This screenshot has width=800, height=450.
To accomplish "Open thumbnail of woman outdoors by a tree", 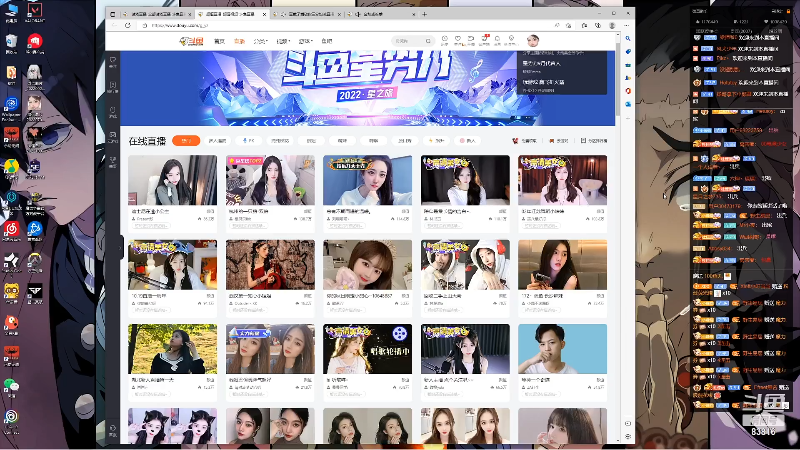I will [x=172, y=349].
